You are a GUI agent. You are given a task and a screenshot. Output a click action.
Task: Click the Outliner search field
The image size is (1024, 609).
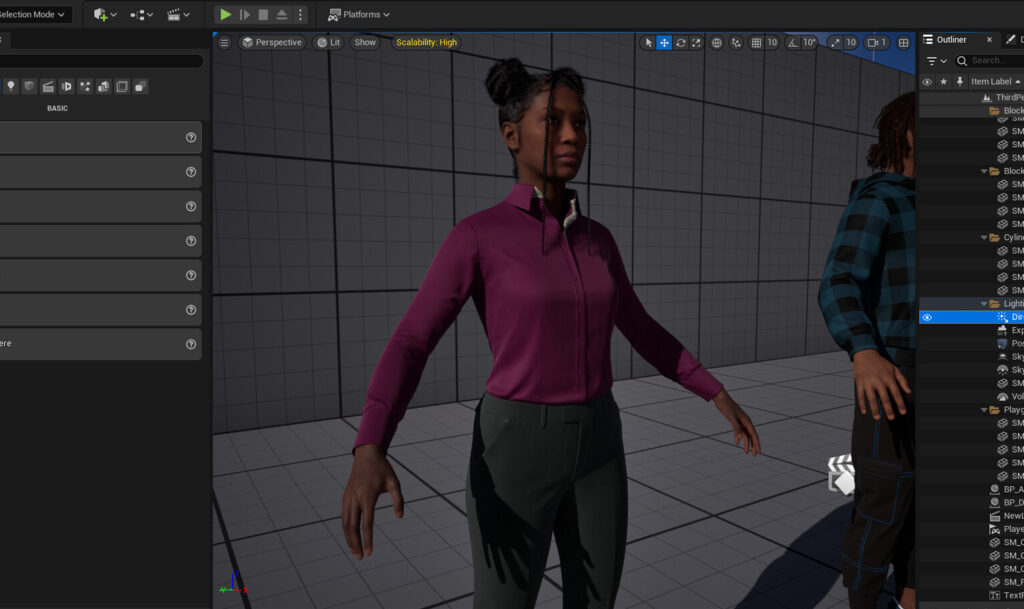coord(990,60)
